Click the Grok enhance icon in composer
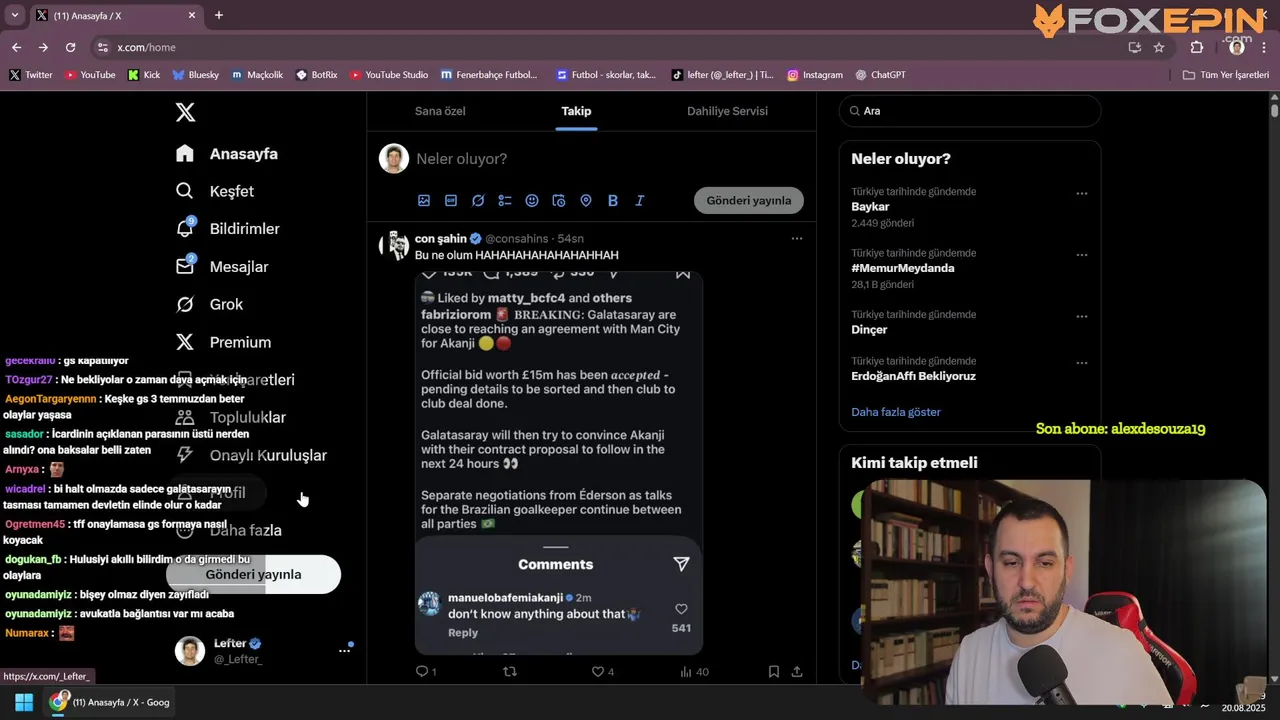Screen dimensions: 1280x720 click(478, 200)
